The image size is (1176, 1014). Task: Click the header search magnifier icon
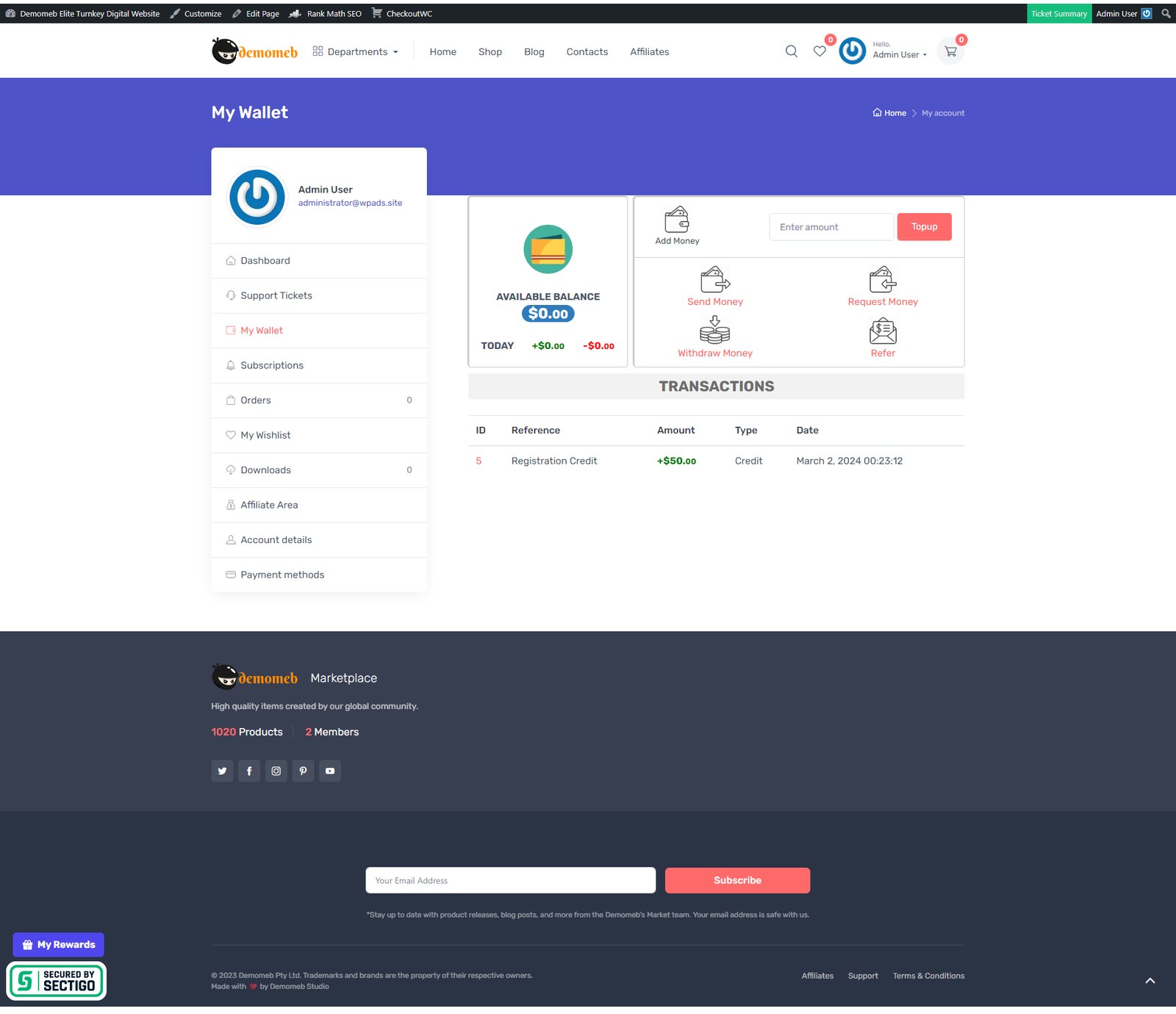coord(791,51)
